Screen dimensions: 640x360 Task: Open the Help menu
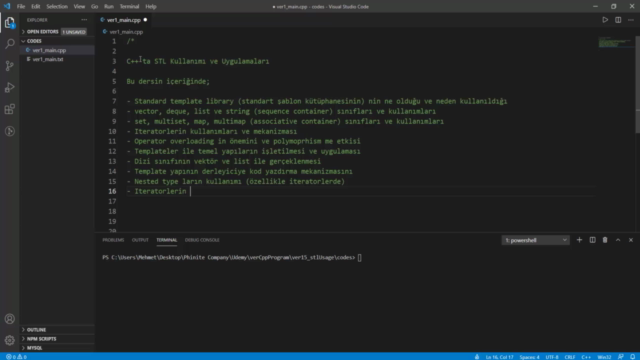point(151,7)
